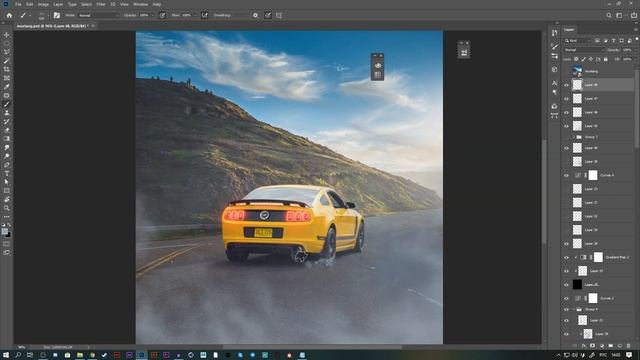Open the Image menu

(43, 4)
